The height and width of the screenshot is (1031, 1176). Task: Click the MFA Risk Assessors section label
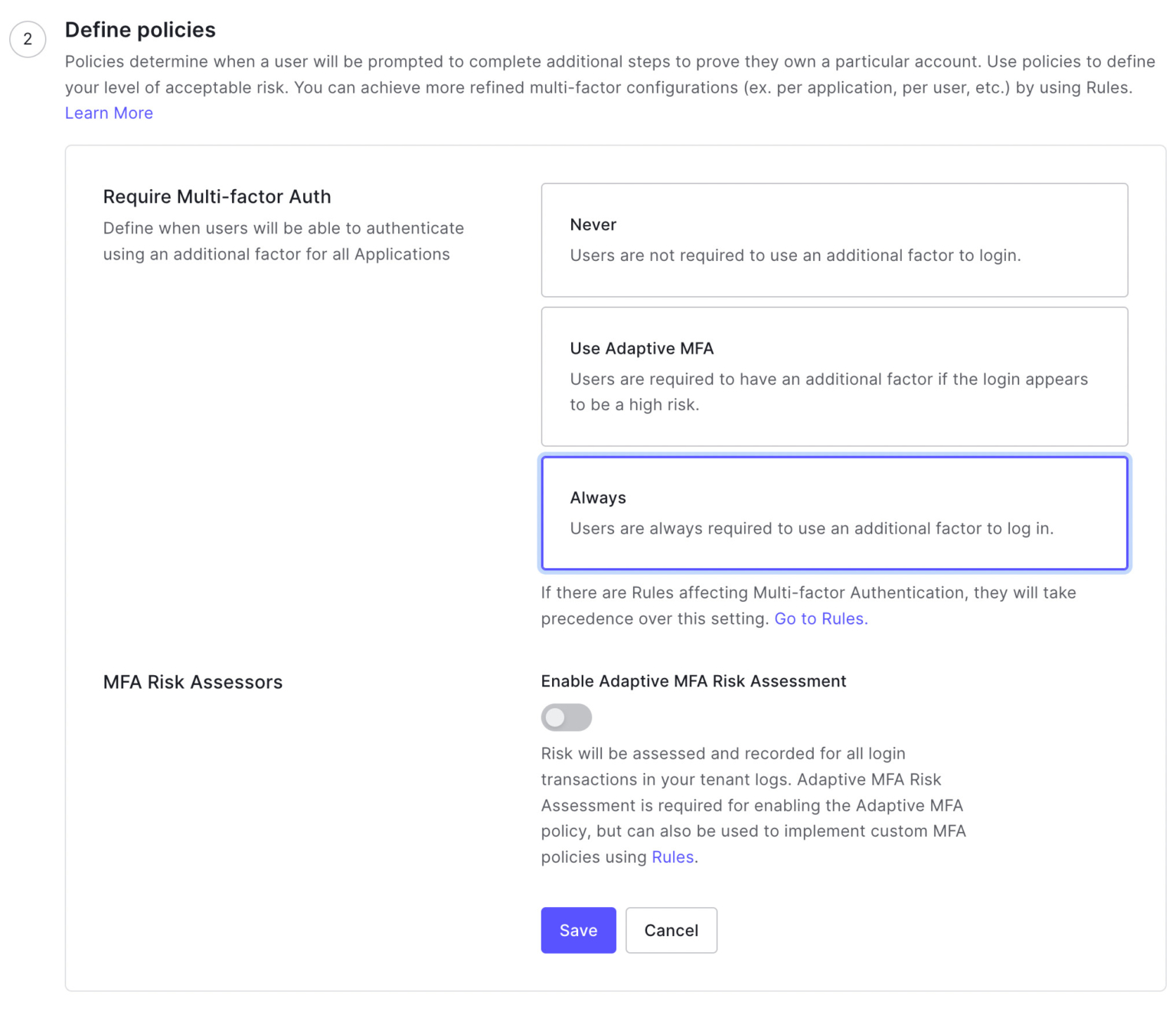tap(193, 682)
